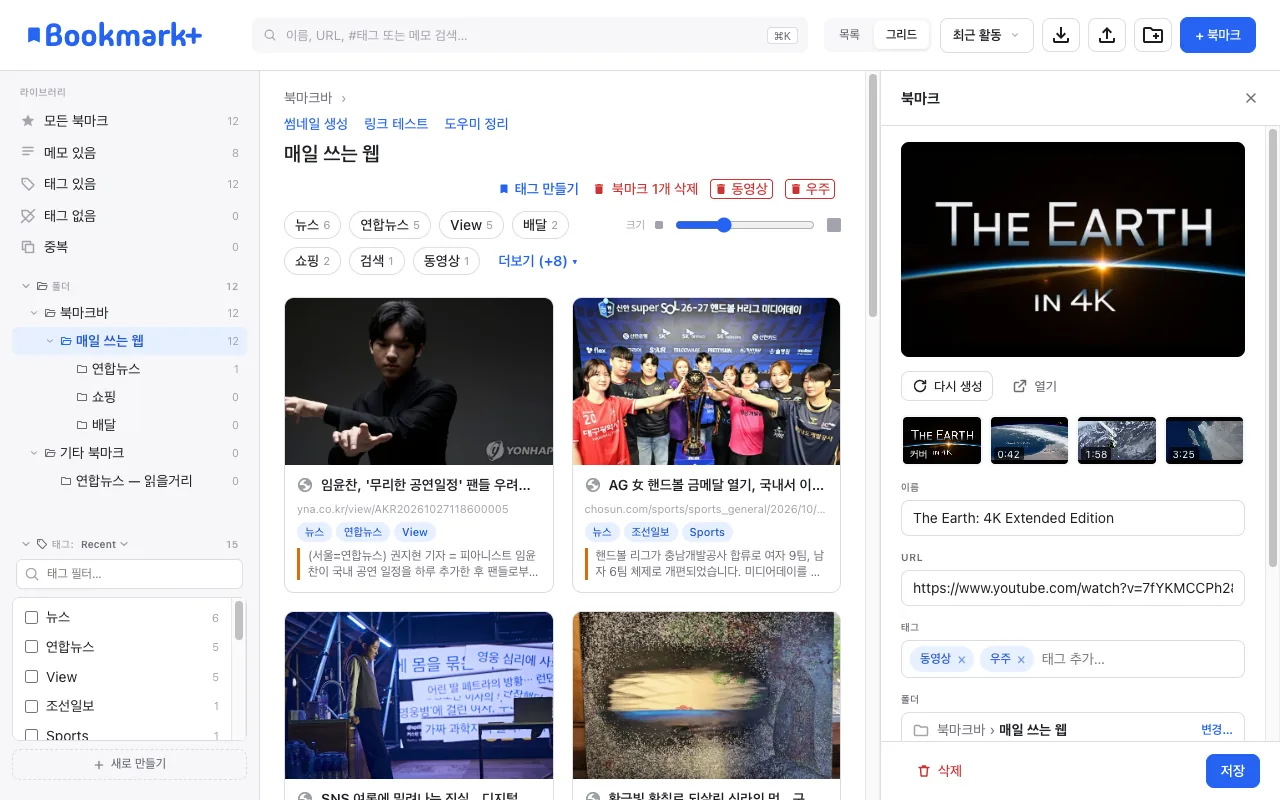Filter by the 쇼핑 2 tag chip
1280x800 pixels.
313,261
